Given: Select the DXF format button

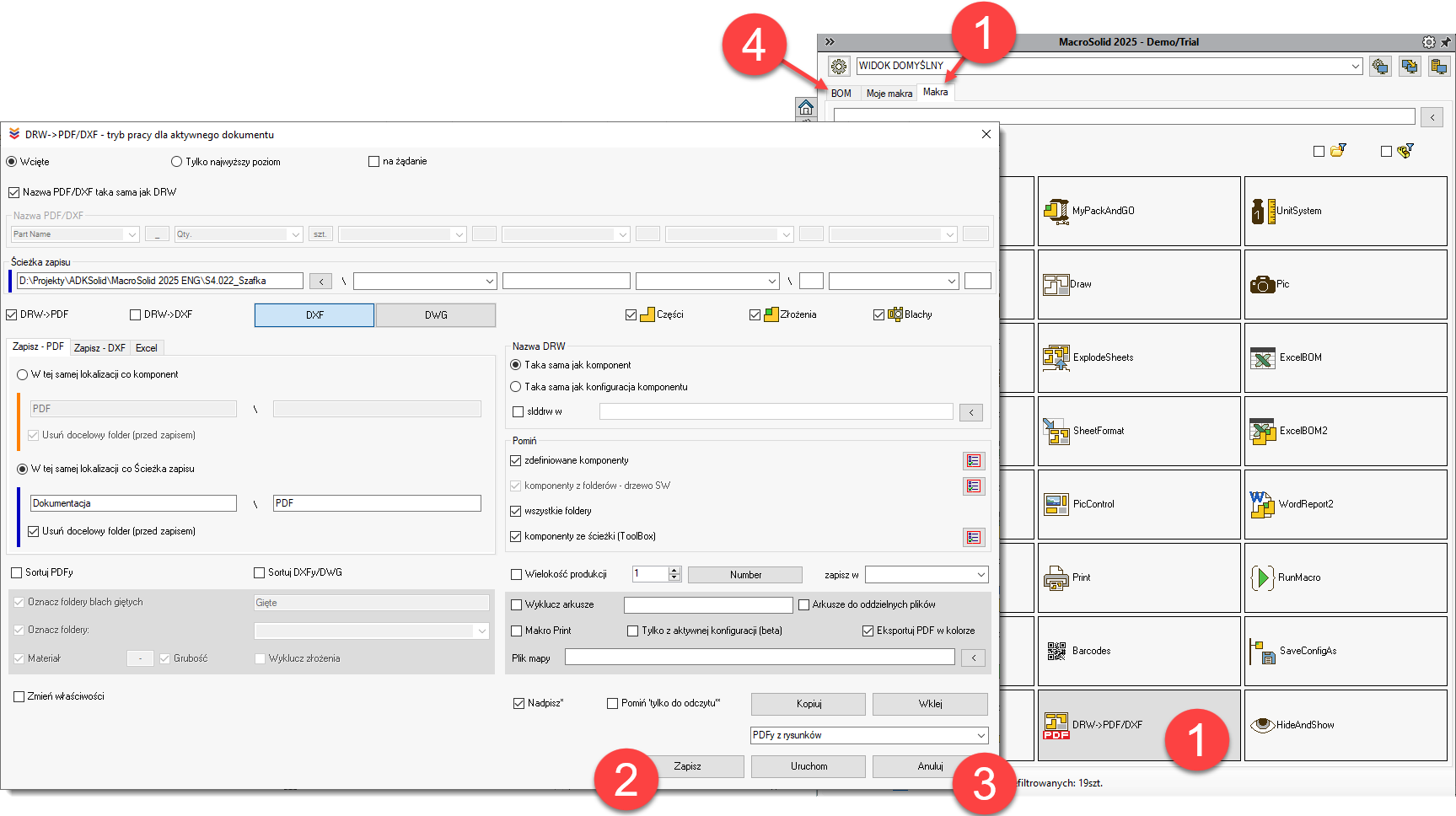Looking at the screenshot, I should [x=314, y=315].
